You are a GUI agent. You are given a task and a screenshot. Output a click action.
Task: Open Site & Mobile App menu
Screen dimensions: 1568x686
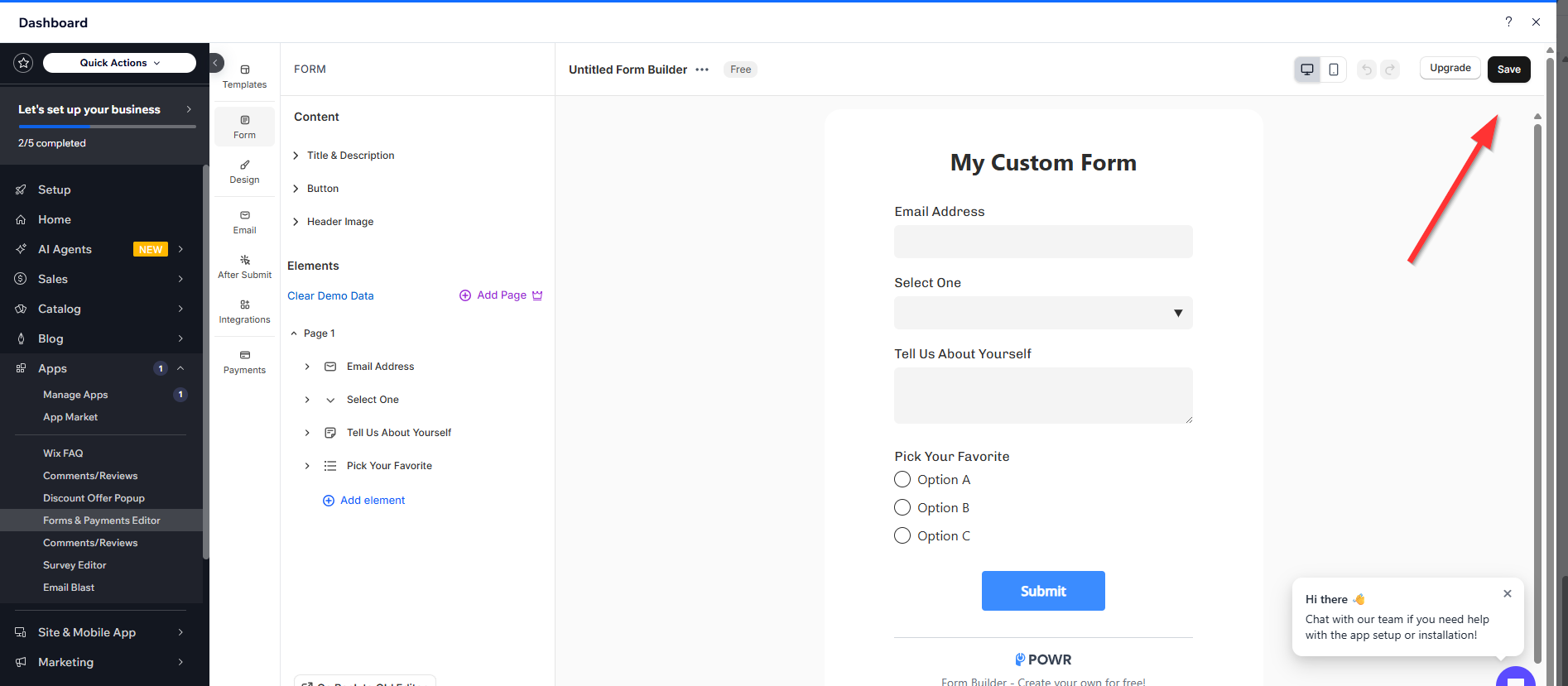tap(101, 632)
